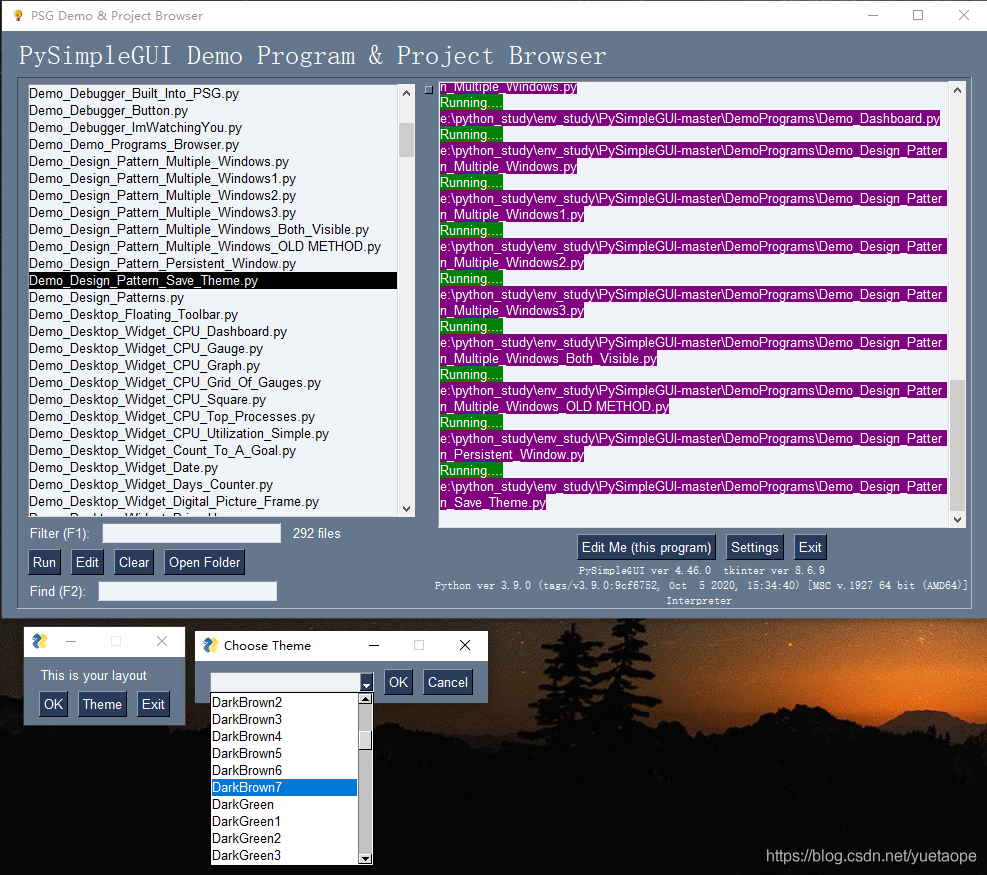This screenshot has width=987, height=875.
Task: Select Demo_Design_Pattern_Multiple_Windows2.py
Action: 213,196
